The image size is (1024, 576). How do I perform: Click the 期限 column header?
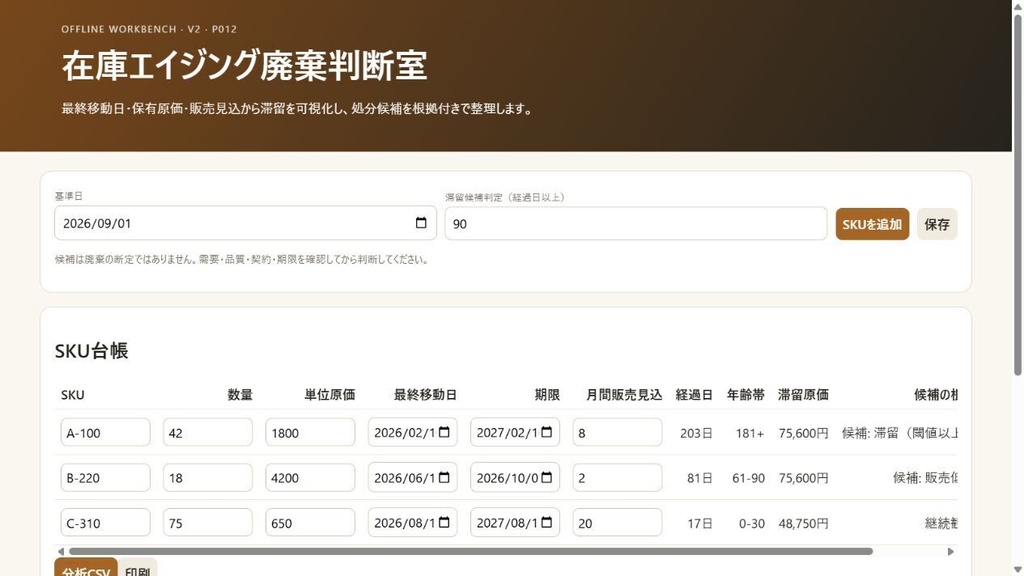(x=547, y=394)
